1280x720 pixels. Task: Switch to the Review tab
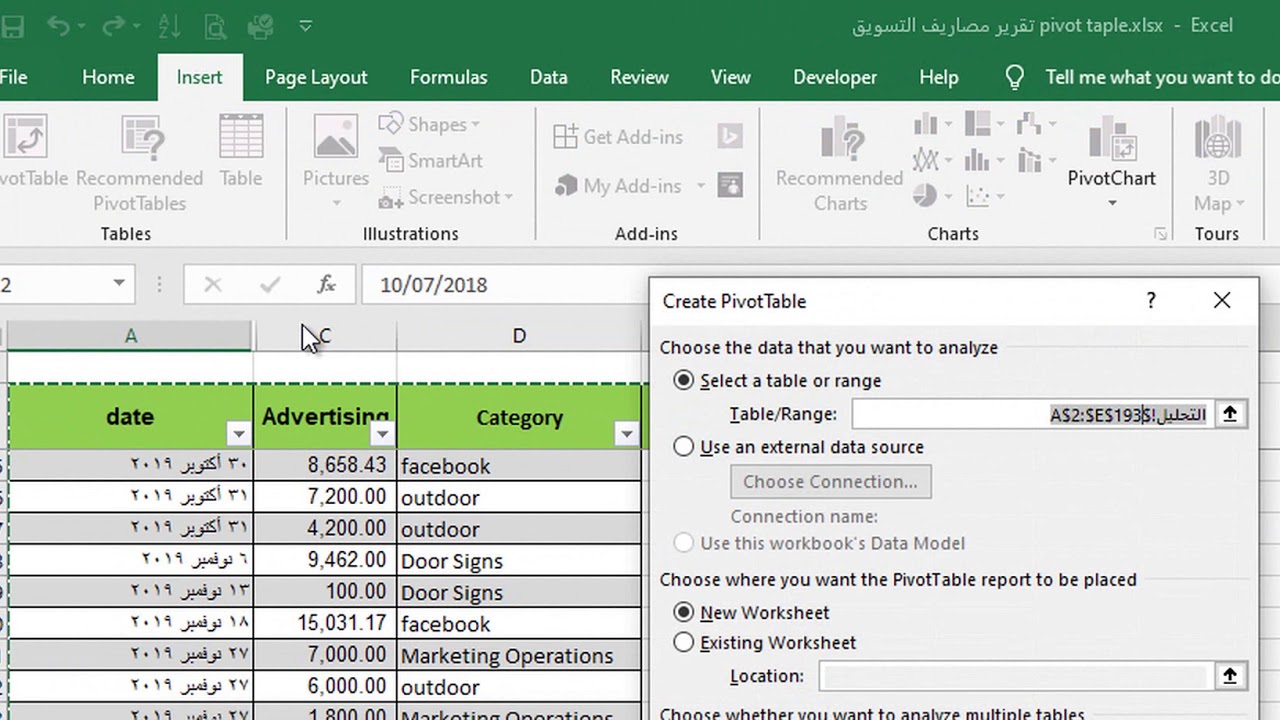[x=639, y=77]
